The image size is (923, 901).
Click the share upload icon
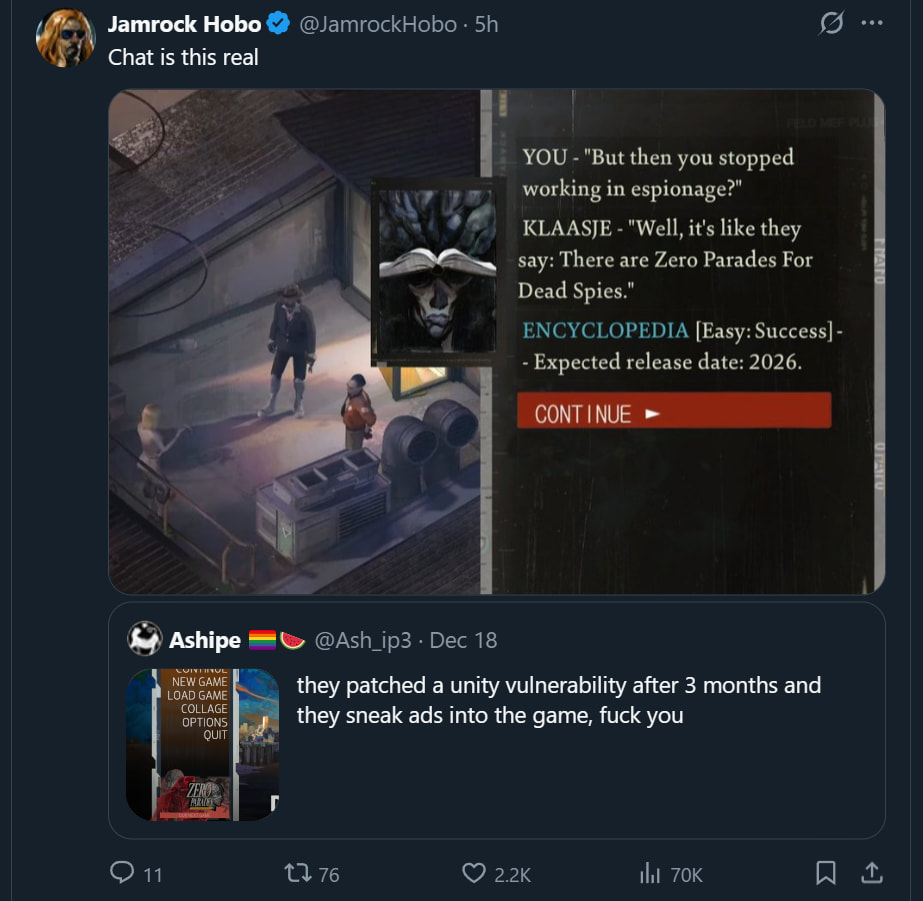(x=872, y=873)
